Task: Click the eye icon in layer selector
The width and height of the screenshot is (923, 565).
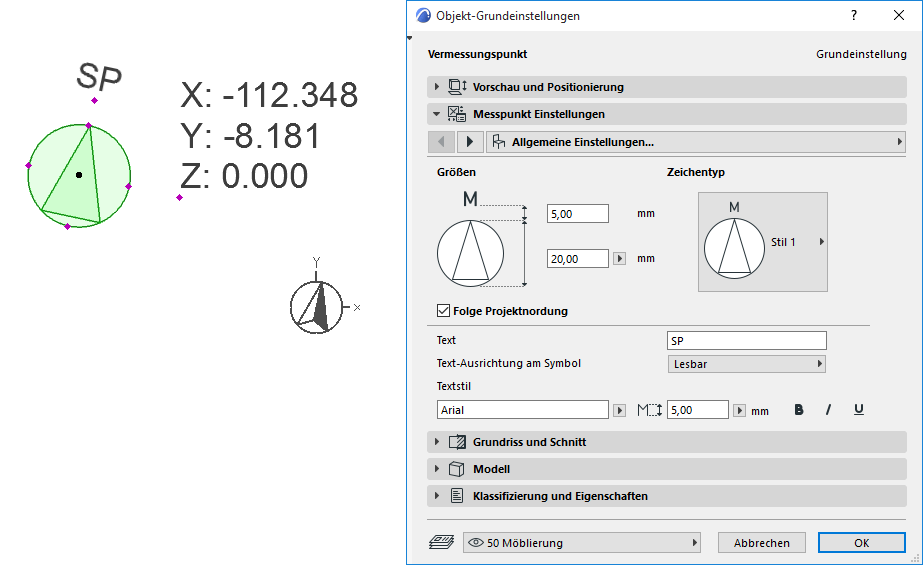Action: [476, 543]
